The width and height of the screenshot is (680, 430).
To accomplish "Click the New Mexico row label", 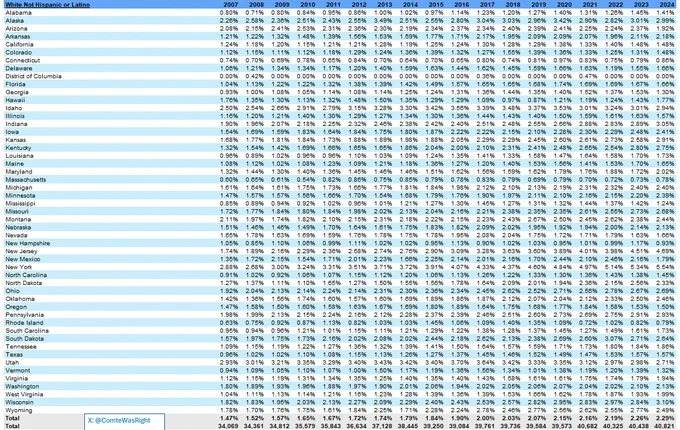I will coord(23,259).
